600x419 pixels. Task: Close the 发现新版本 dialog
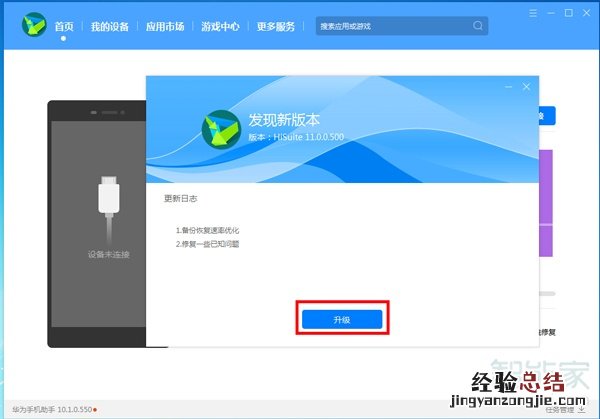coord(526,87)
